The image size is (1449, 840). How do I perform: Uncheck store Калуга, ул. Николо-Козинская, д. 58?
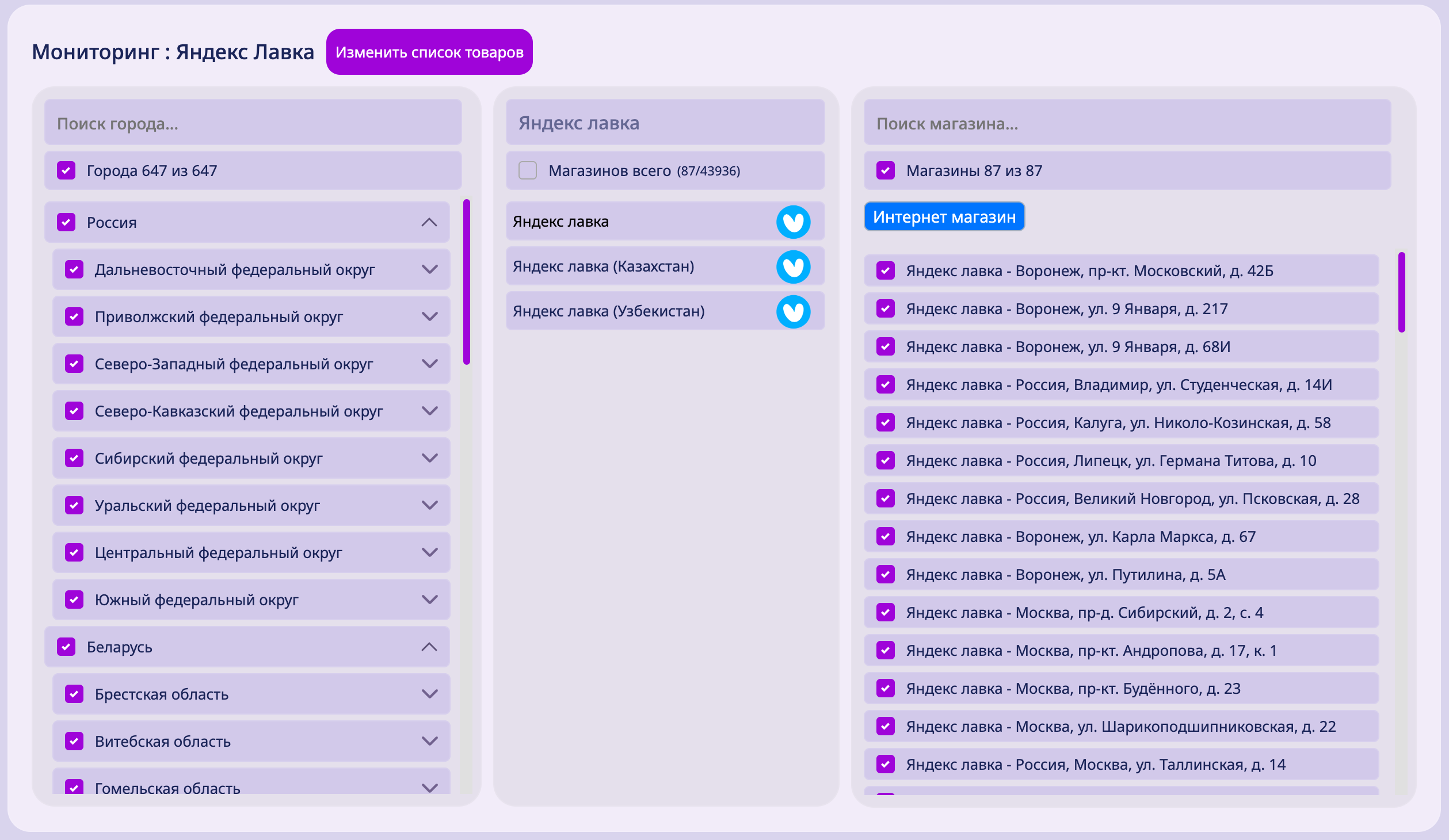coord(885,422)
